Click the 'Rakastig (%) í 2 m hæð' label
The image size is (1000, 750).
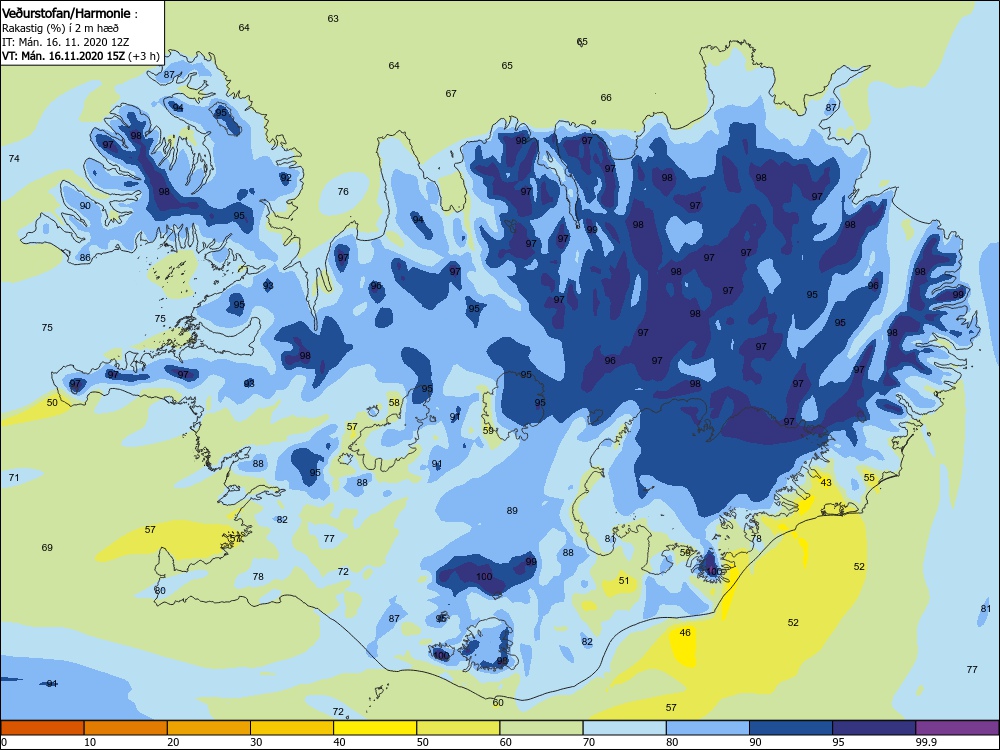[60, 28]
